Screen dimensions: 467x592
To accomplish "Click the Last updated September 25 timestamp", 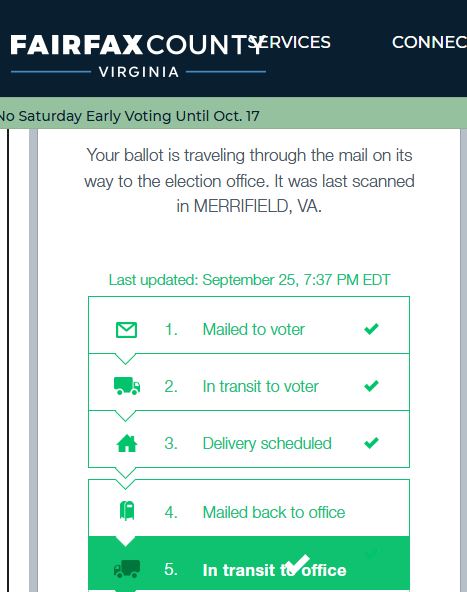I will click(x=249, y=280).
